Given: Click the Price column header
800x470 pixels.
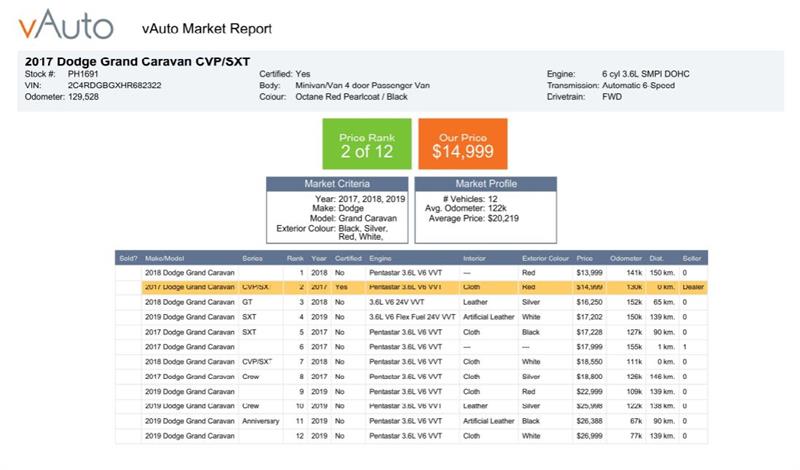Looking at the screenshot, I should pyautogui.click(x=584, y=258).
